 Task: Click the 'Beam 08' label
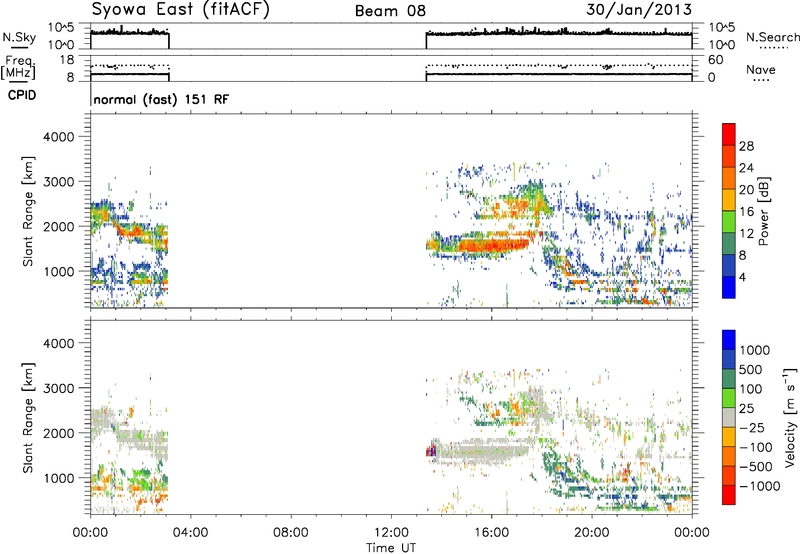point(390,11)
